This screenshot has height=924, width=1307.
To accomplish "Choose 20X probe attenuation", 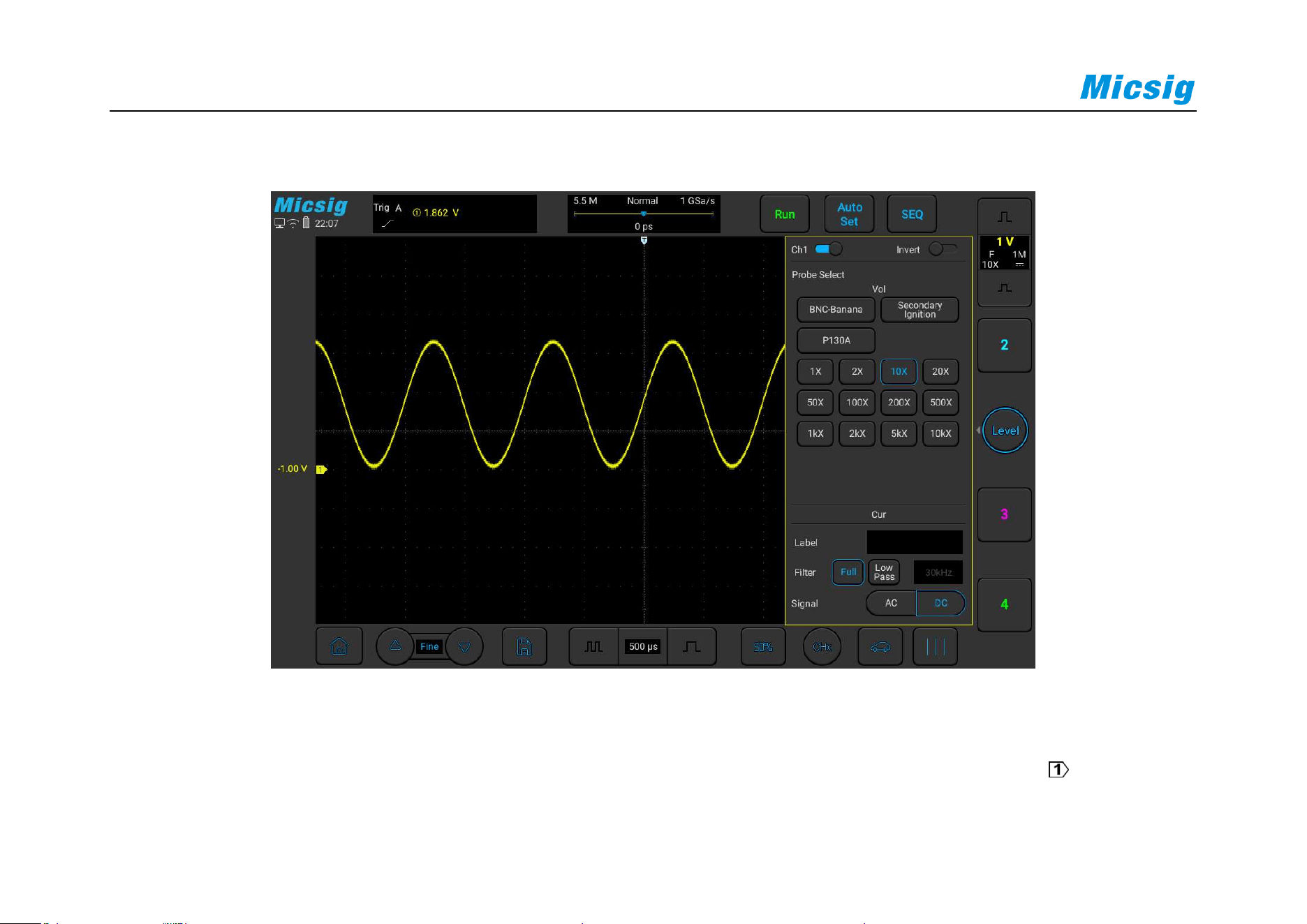I will [940, 371].
